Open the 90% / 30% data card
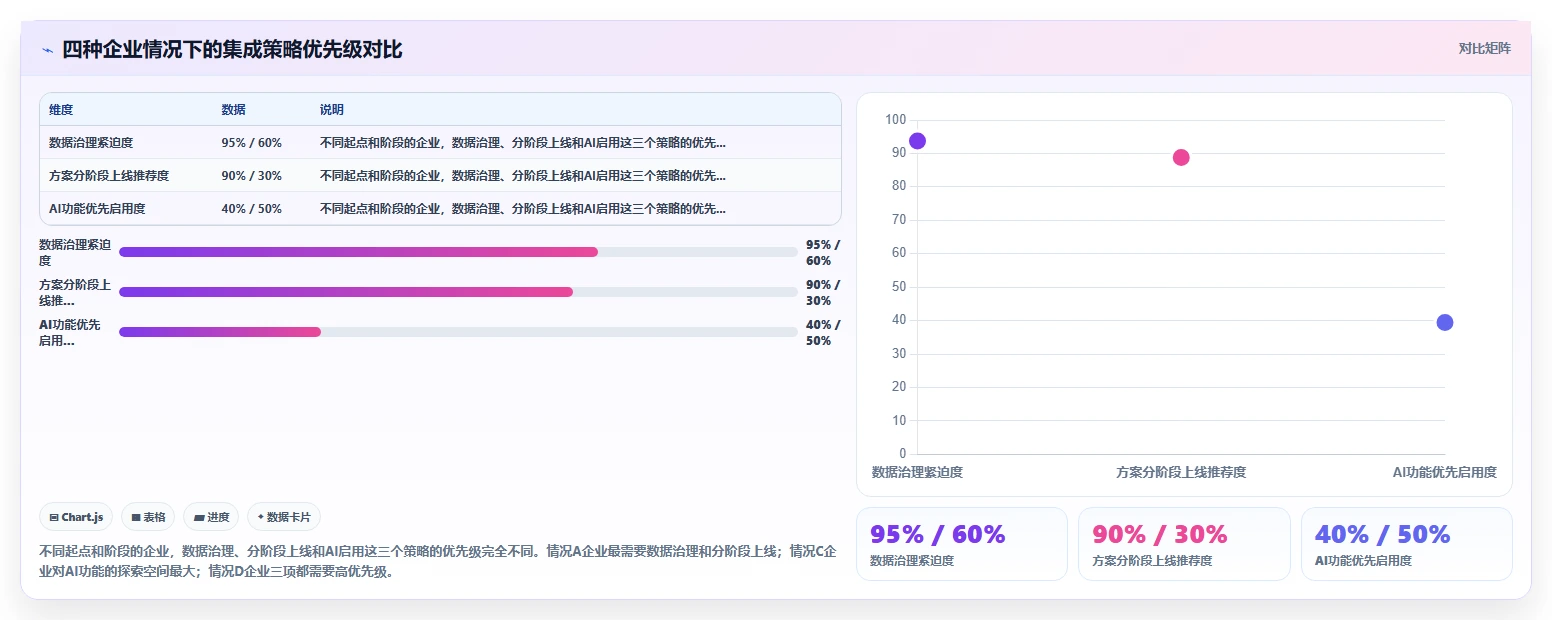The height and width of the screenshot is (620, 1552). point(1184,544)
